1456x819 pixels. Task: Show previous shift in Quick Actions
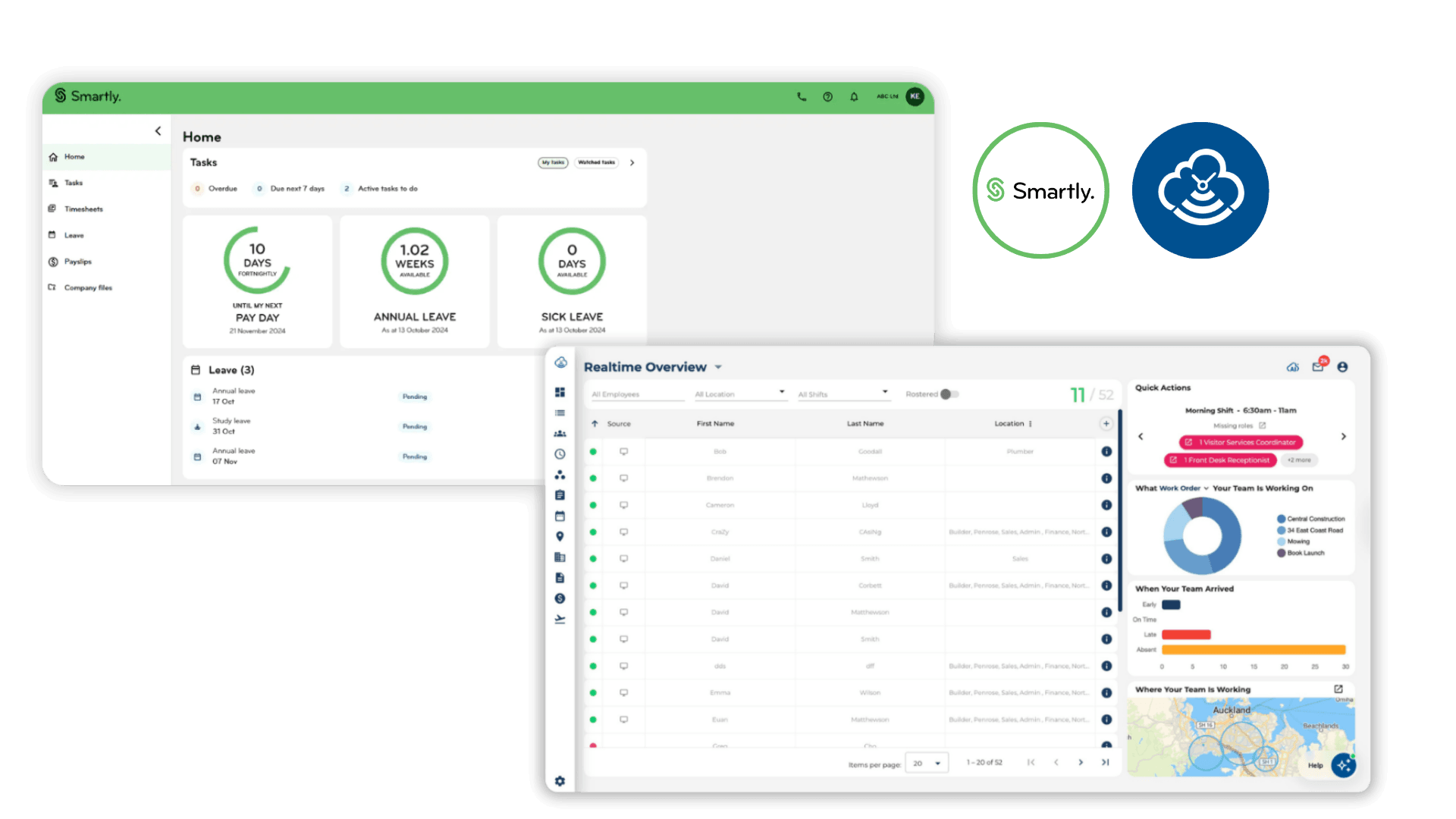pos(1141,437)
